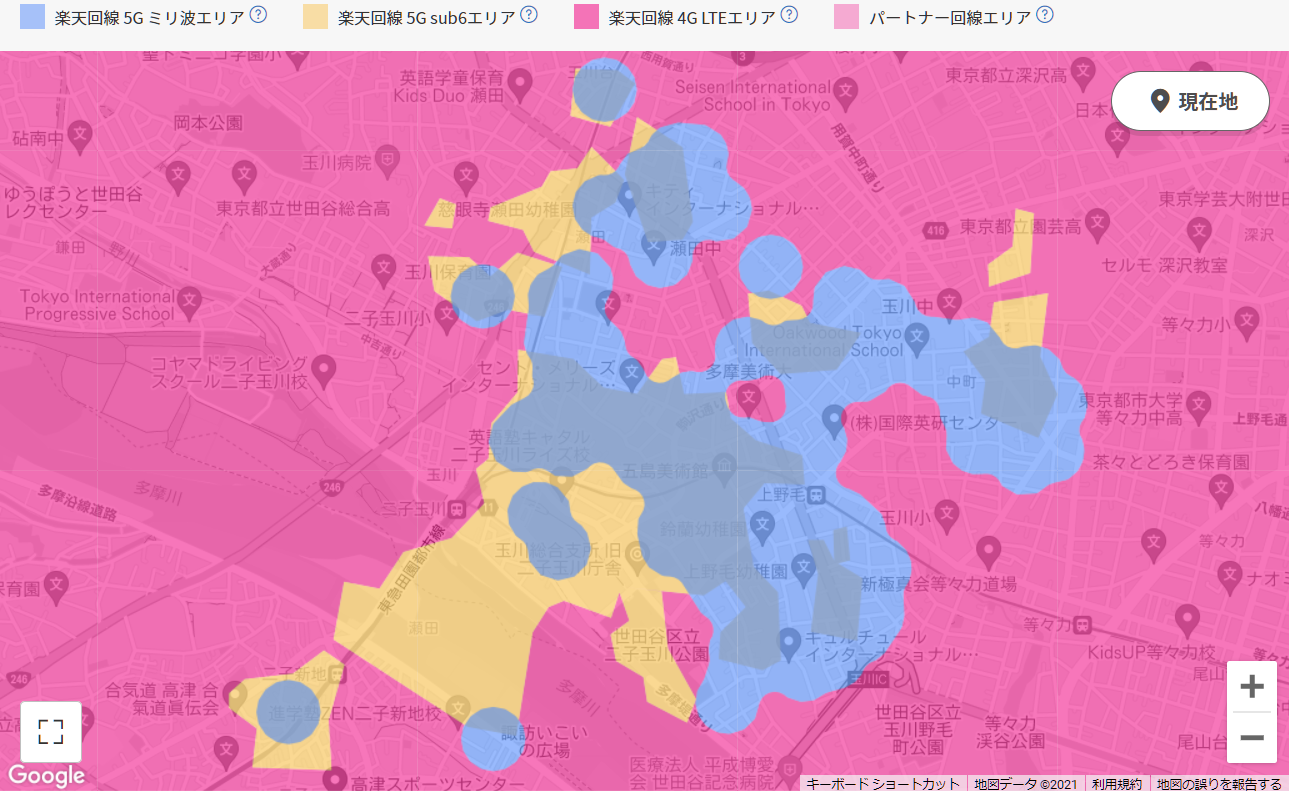Image resolution: width=1289 pixels, height=791 pixels.
Task: Click help icon next to 5G ミリ波エリア
Action: (258, 15)
